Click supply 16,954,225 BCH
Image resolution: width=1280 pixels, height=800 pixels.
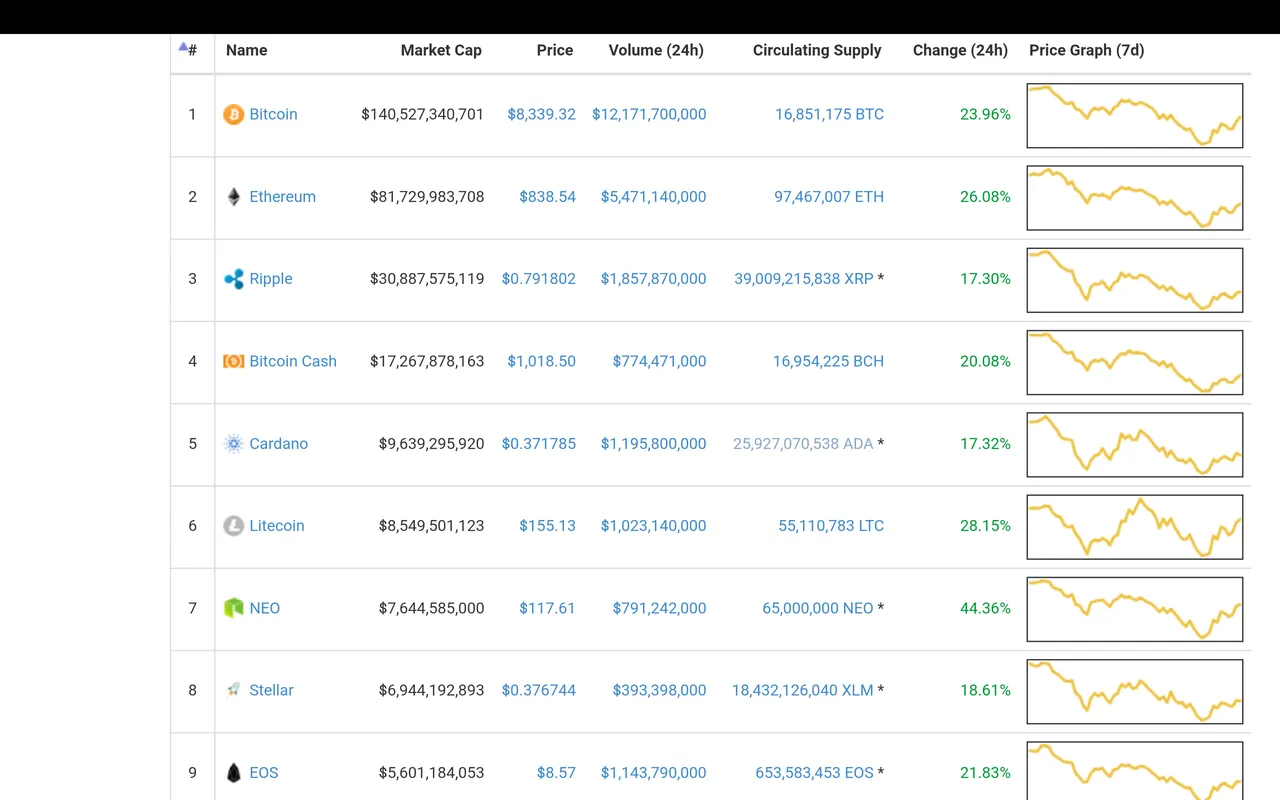(x=828, y=361)
